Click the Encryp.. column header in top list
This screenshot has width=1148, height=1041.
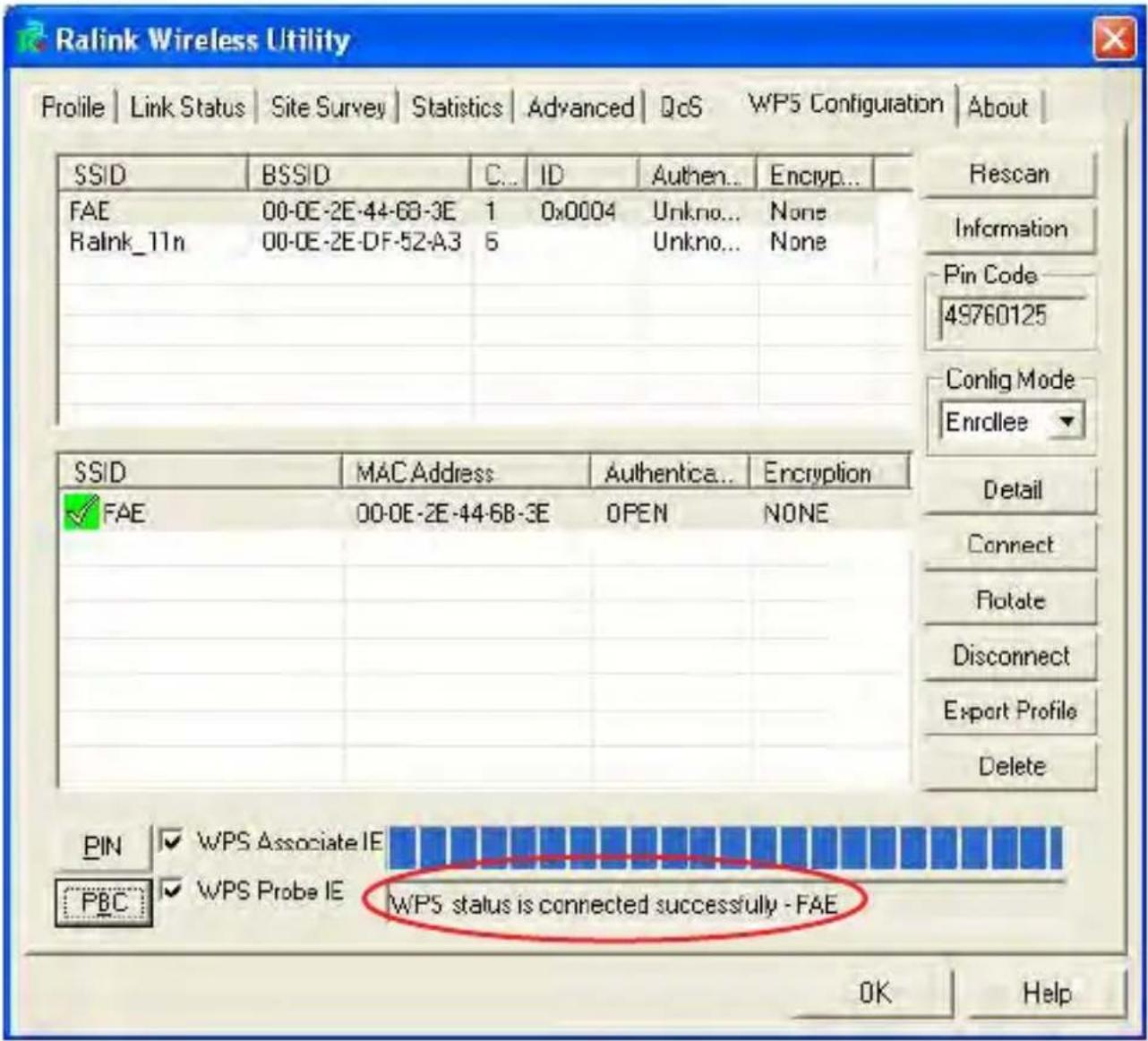point(815,175)
